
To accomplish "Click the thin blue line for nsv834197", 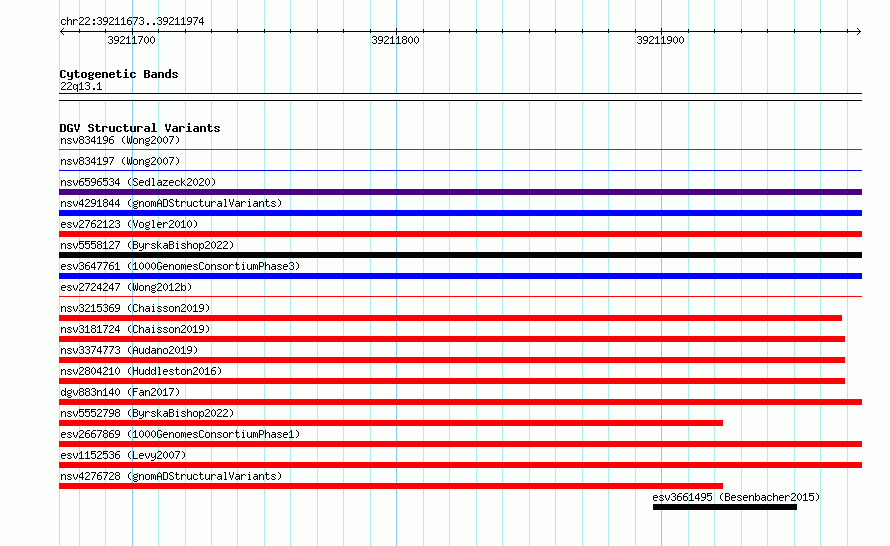I will coord(460,170).
